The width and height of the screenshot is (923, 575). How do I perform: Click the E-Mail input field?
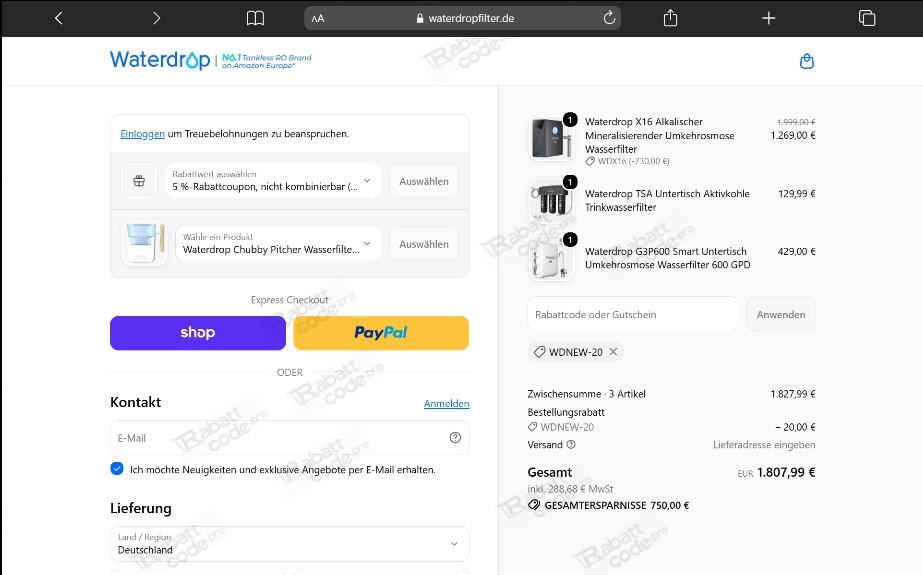pyautogui.click(x=290, y=437)
